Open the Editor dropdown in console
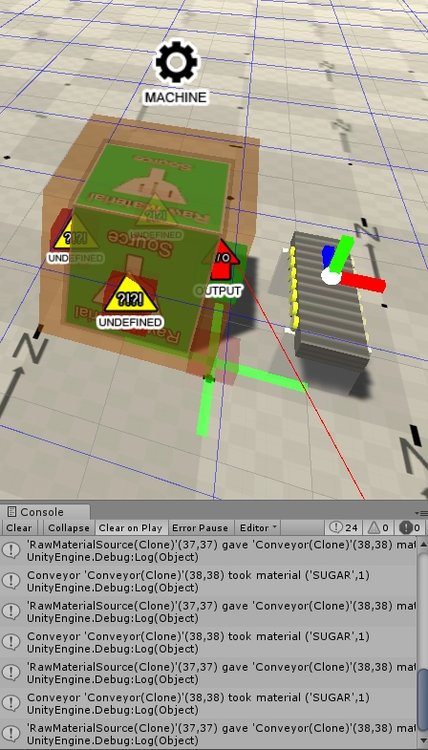Viewport: 428px width, 750px height. [258, 528]
